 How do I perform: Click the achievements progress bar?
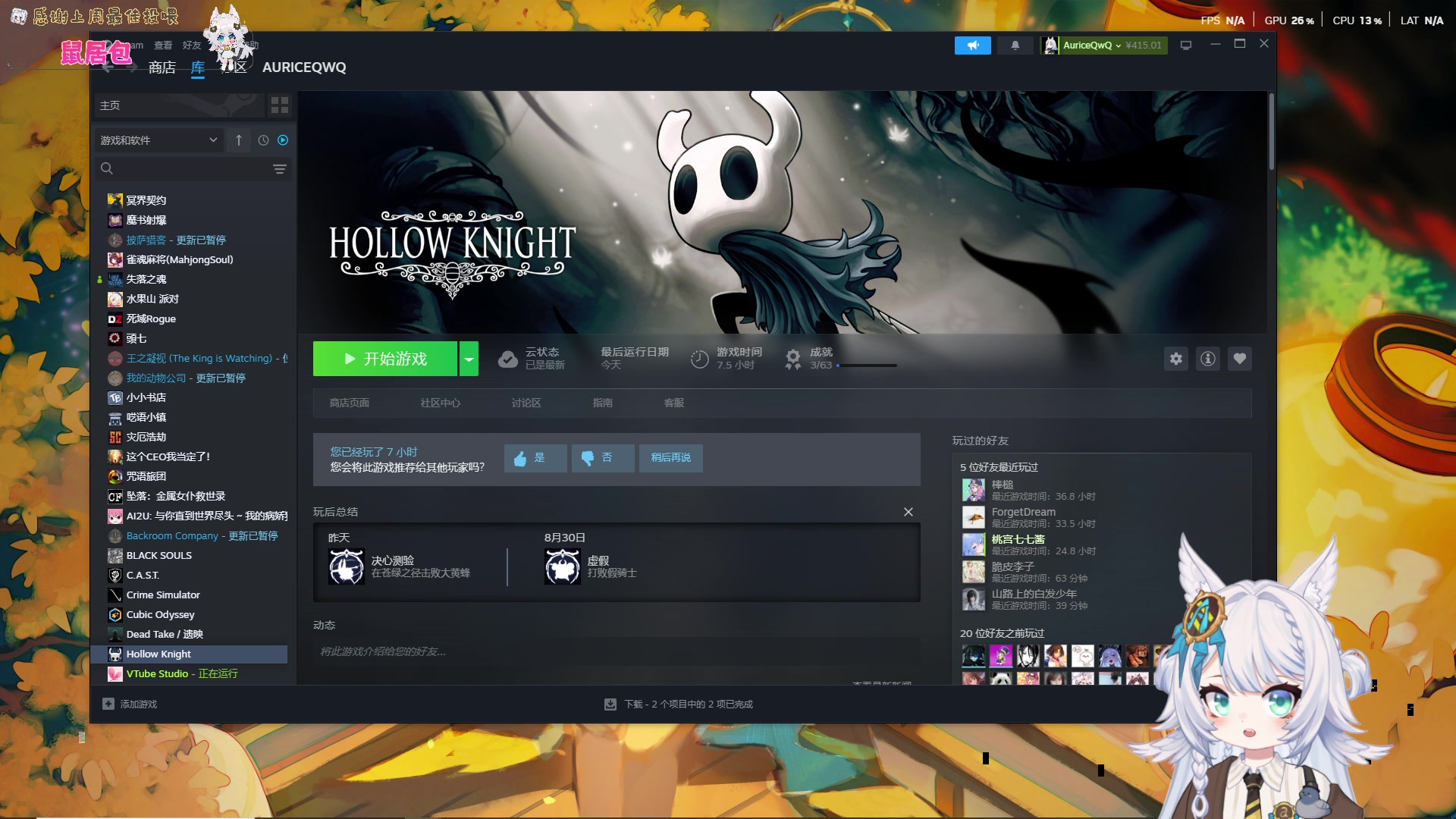[x=866, y=366]
